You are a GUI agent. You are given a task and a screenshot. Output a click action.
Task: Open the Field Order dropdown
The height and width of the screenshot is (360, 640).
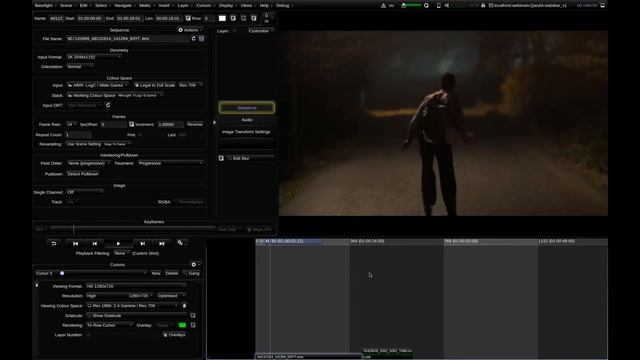pyautogui.click(x=89, y=163)
